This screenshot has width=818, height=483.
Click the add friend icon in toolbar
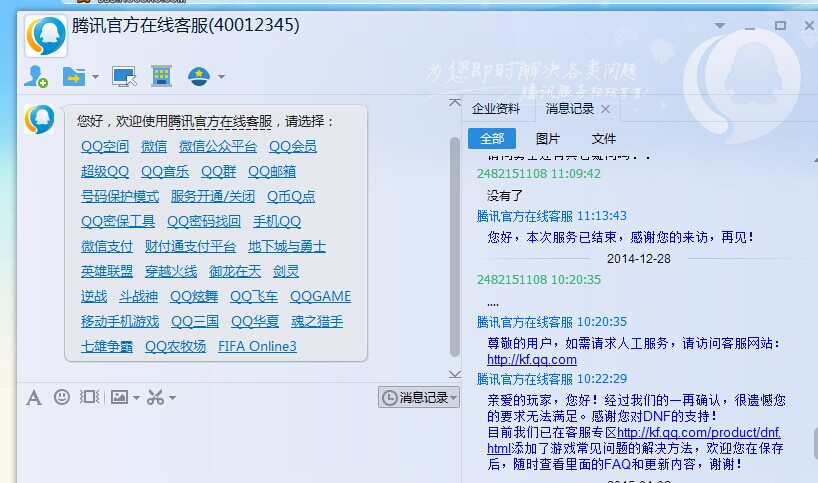tap(36, 77)
